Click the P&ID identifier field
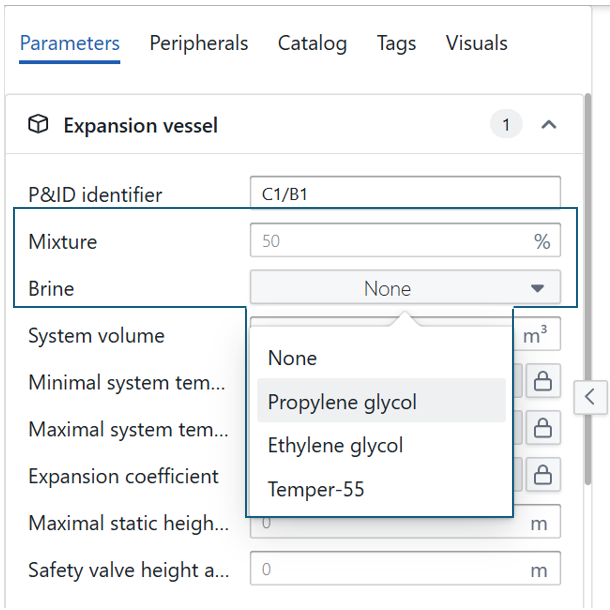 405,193
